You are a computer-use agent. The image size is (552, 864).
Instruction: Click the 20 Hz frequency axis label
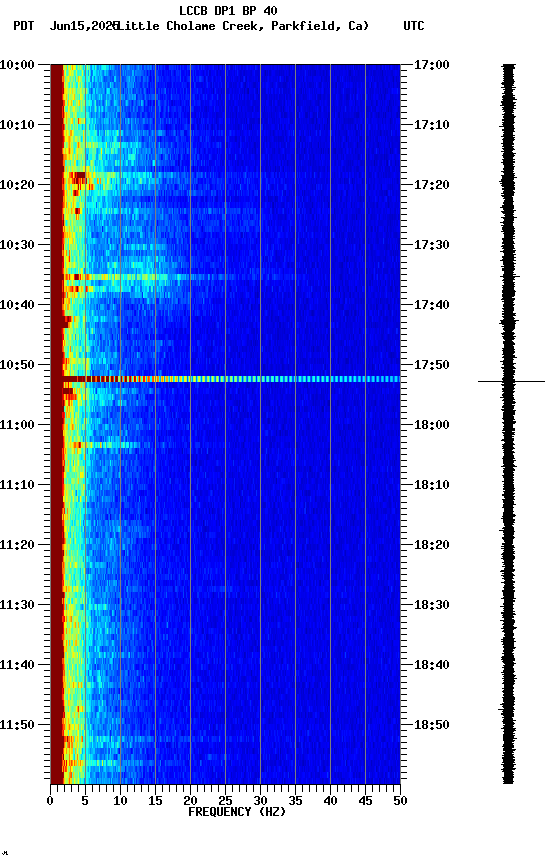pos(190,801)
